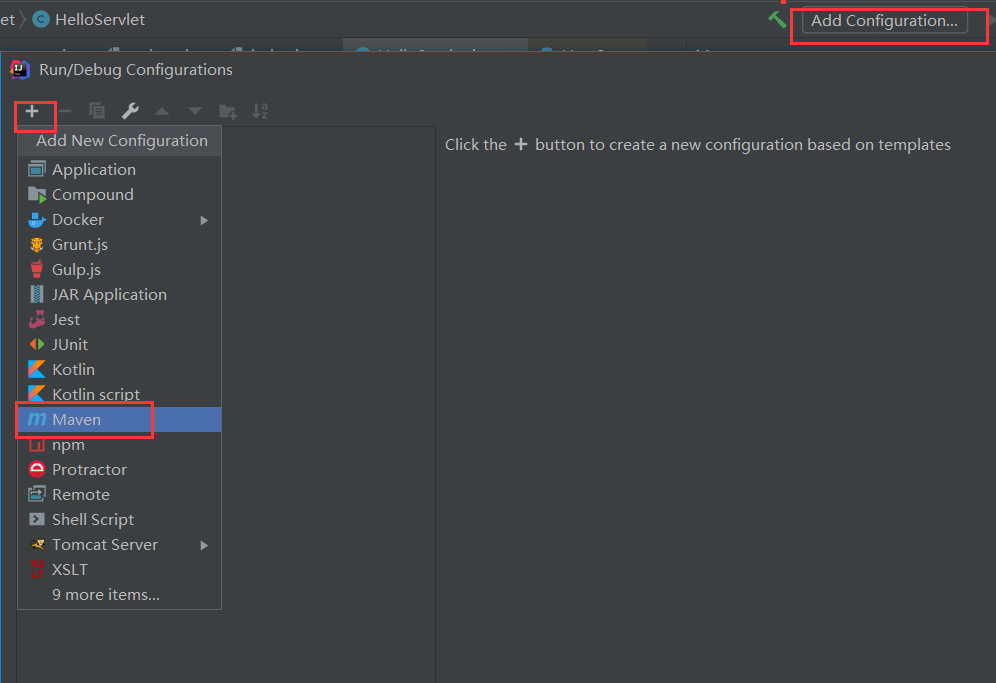The height and width of the screenshot is (683, 996).
Task: Click the Move Down arrow icon
Action: click(195, 111)
